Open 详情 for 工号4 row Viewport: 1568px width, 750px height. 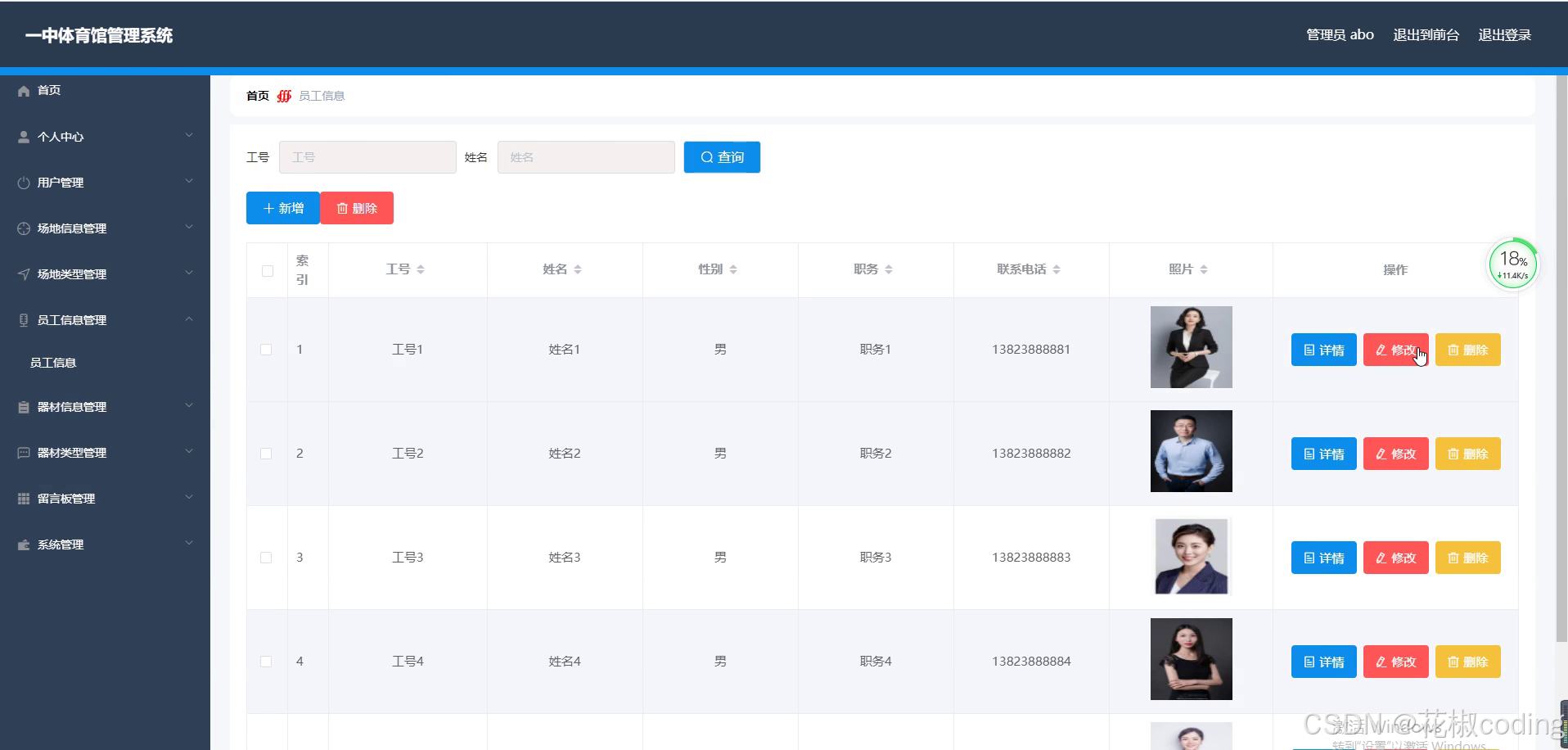1324,662
